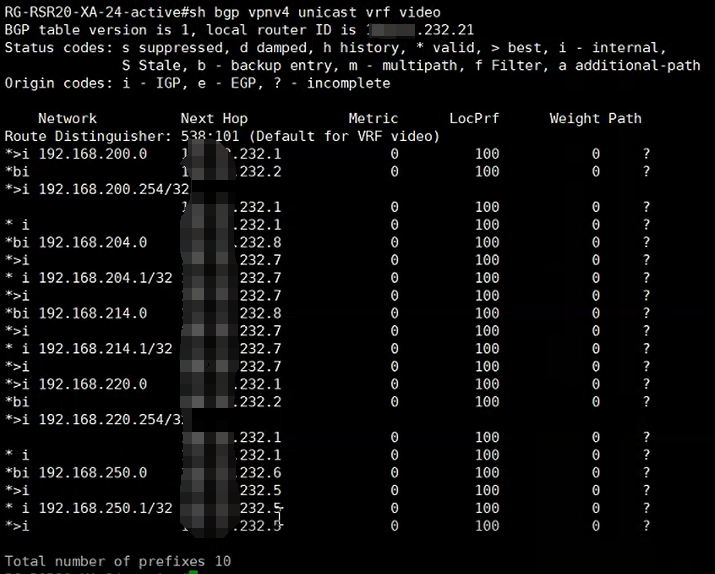Click the 'LocPrf' column header
Viewport: 715px width, 574px height.
(x=474, y=118)
